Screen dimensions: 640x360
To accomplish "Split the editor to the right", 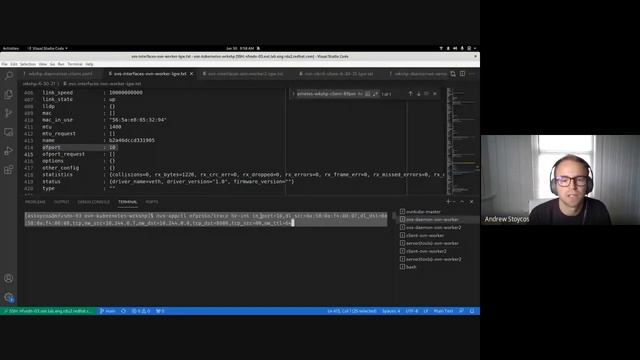I will [x=462, y=74].
